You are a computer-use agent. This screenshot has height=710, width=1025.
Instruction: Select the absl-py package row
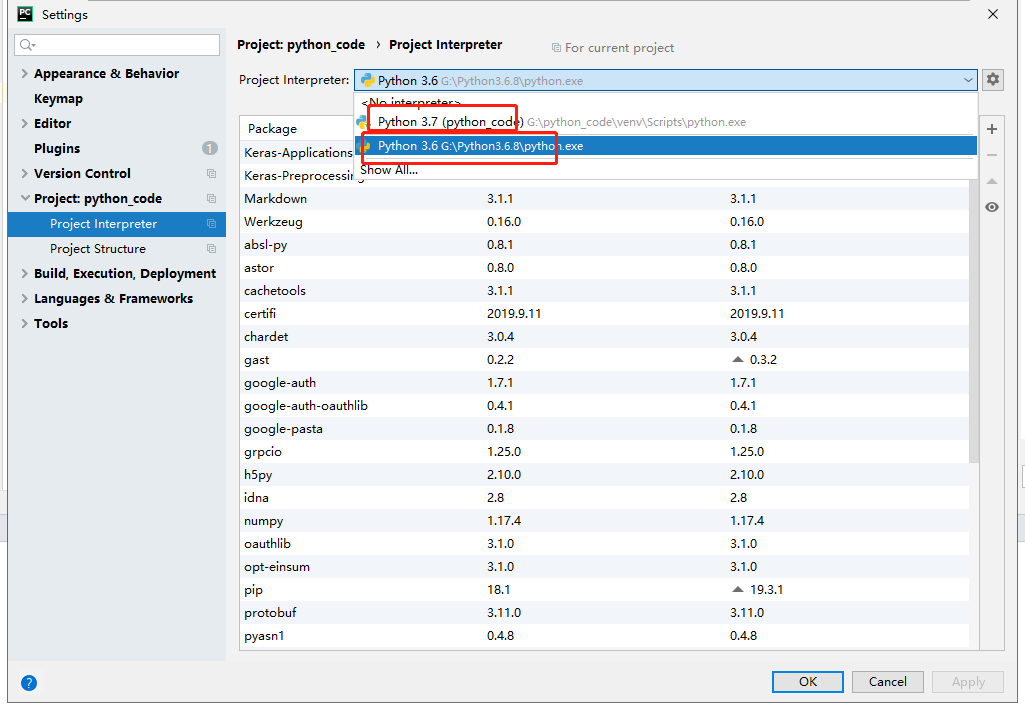604,245
